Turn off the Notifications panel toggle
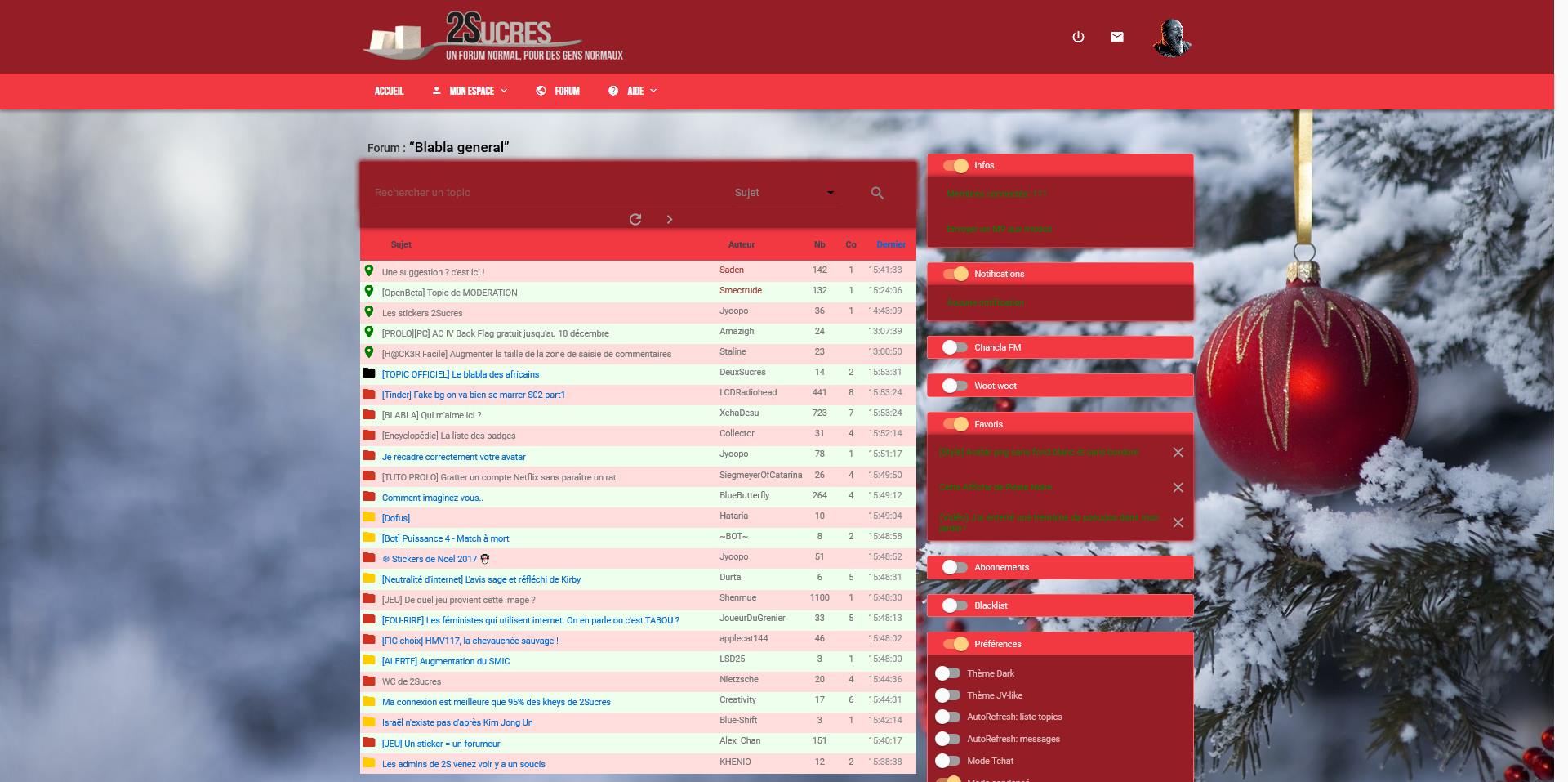 tap(955, 274)
